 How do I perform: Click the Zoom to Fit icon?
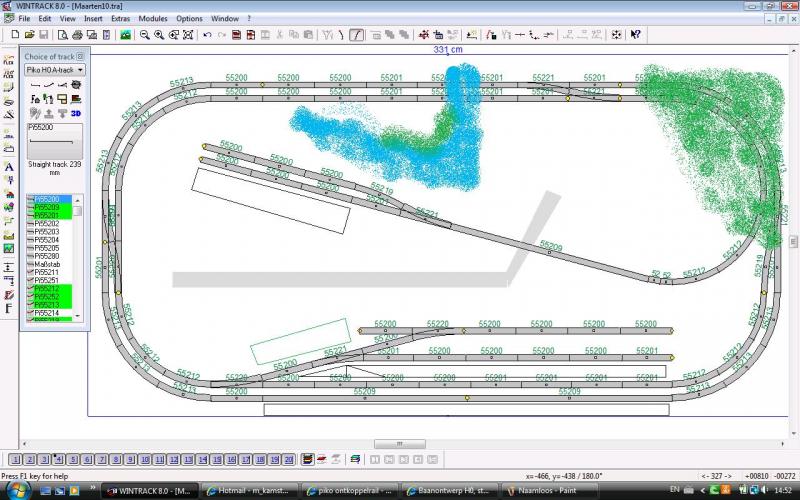pyautogui.click(x=188, y=35)
